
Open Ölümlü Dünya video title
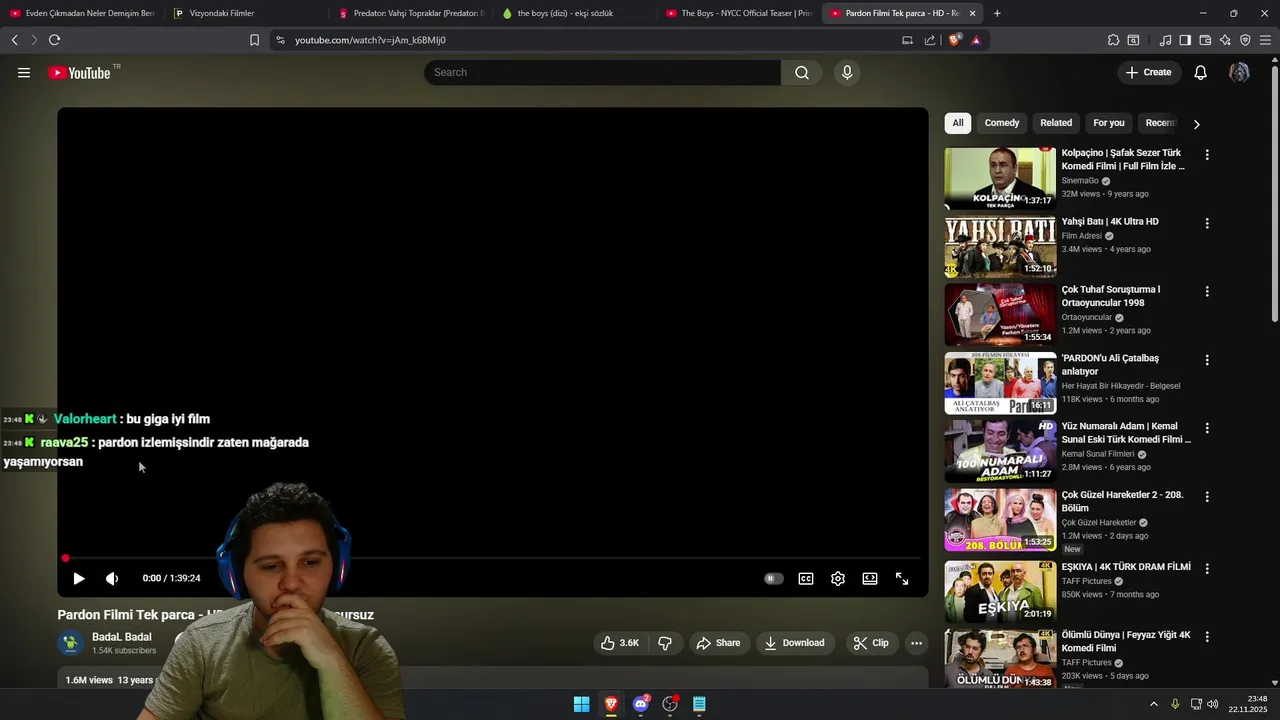pyautogui.click(x=1126, y=641)
